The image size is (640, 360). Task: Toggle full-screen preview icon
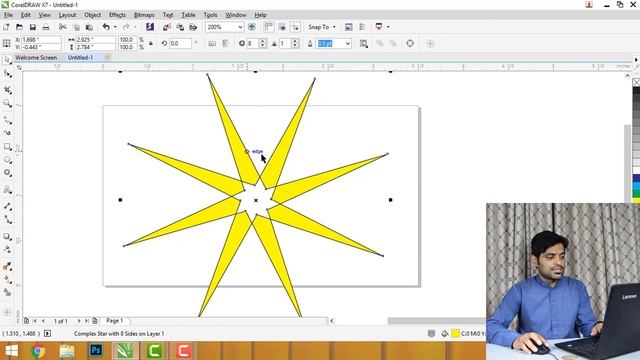coord(252,27)
